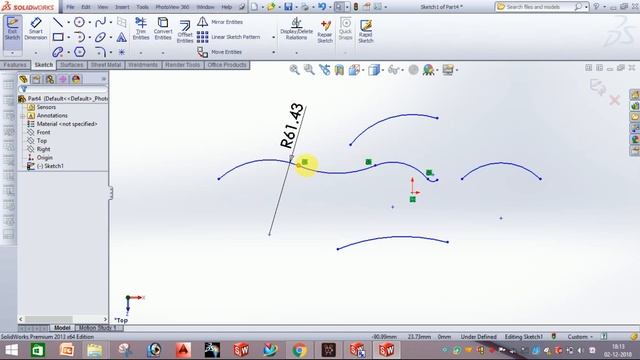
Task: Click Zoom to Area icon
Action: (309, 70)
